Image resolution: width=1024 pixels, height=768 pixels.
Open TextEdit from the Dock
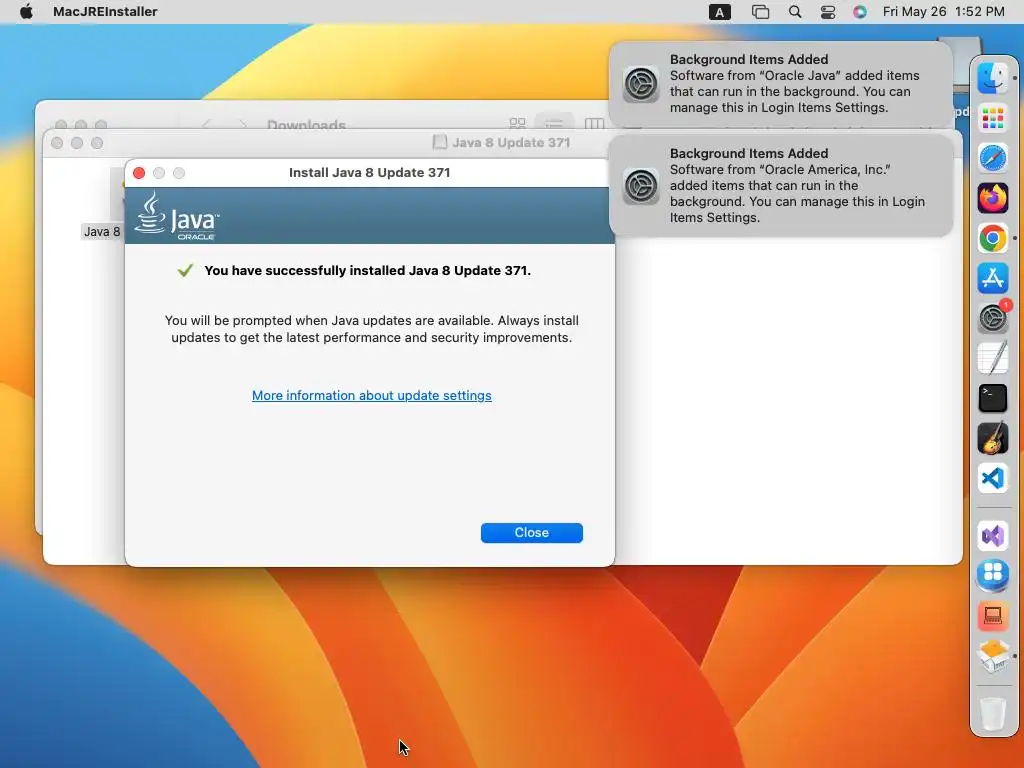[993, 358]
